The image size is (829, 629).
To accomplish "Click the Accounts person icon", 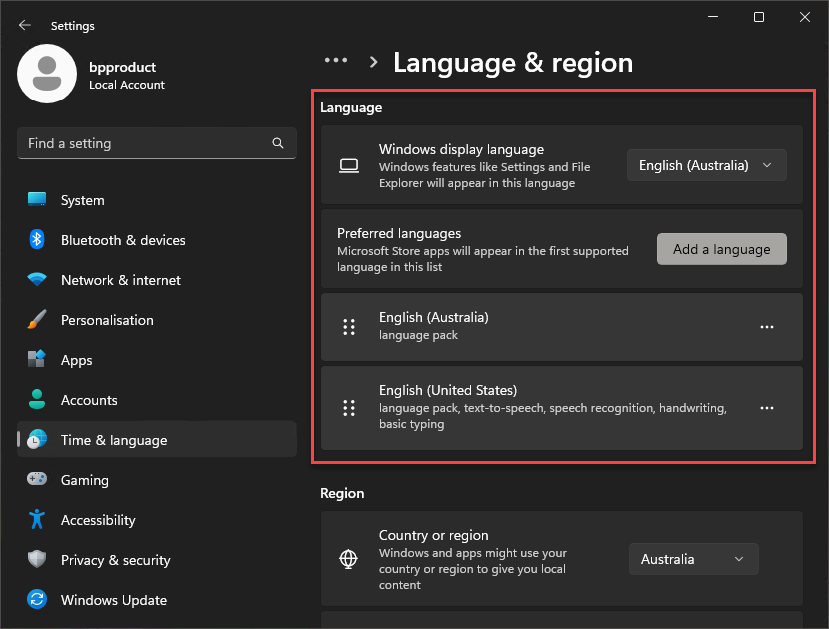I will (x=37, y=400).
